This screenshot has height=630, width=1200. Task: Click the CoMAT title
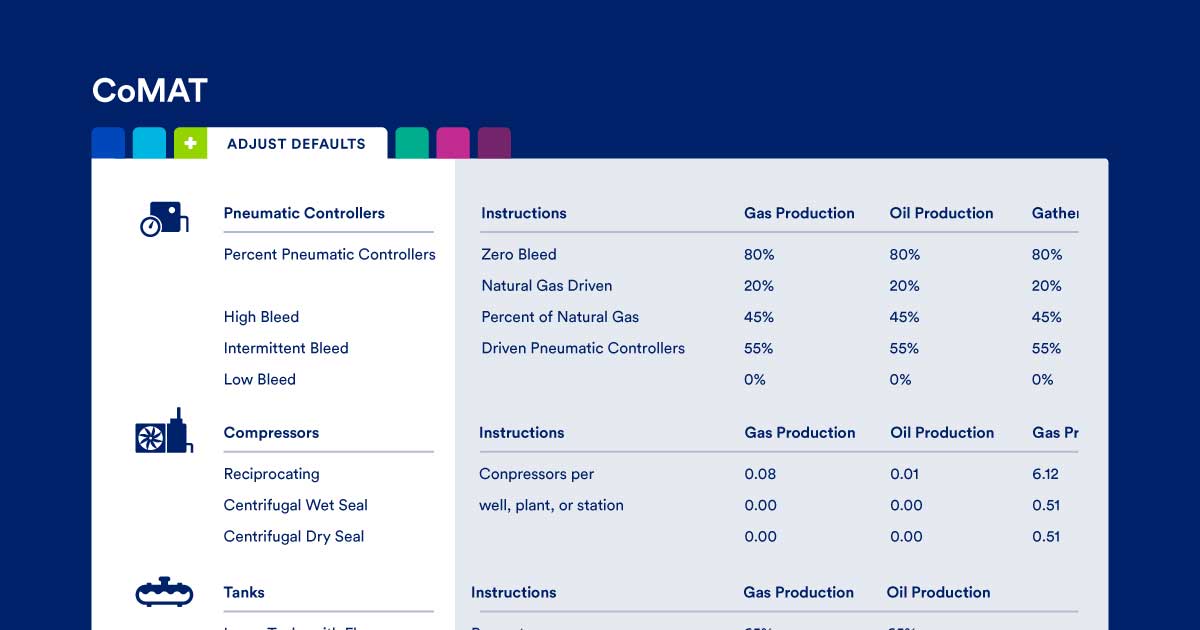point(149,91)
